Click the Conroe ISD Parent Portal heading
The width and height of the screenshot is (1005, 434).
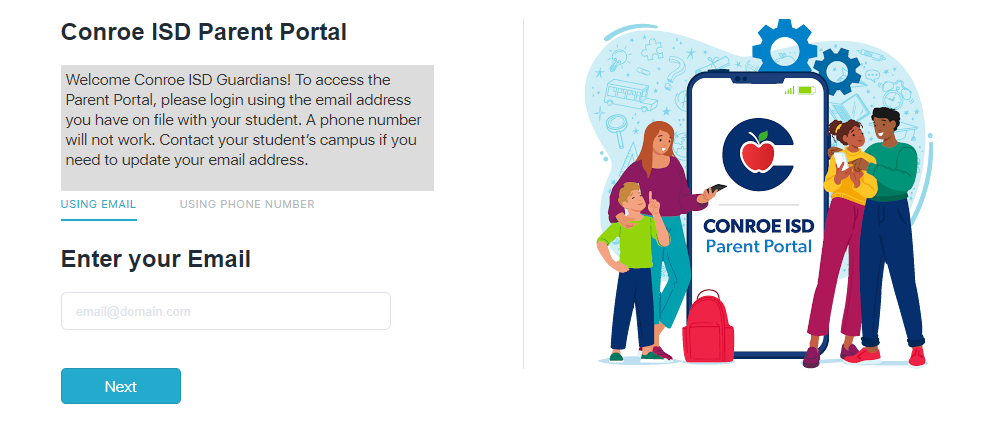point(204,32)
